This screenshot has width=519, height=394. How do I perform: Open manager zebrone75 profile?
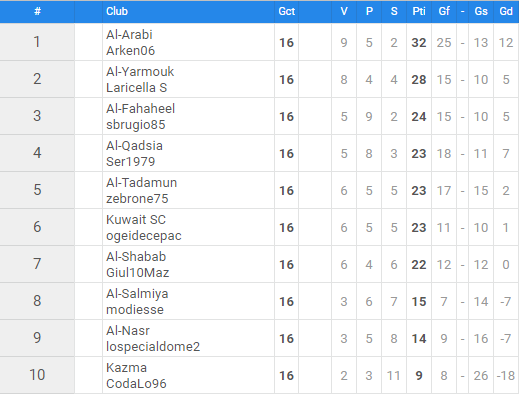click(x=137, y=199)
